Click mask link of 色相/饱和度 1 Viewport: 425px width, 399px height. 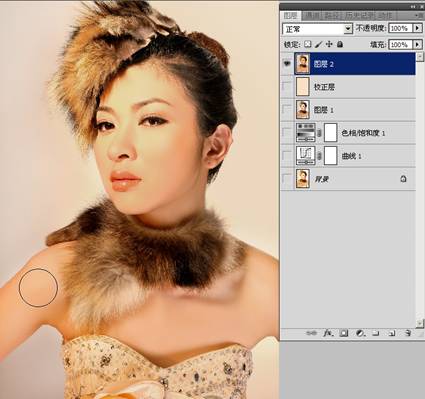pos(319,133)
